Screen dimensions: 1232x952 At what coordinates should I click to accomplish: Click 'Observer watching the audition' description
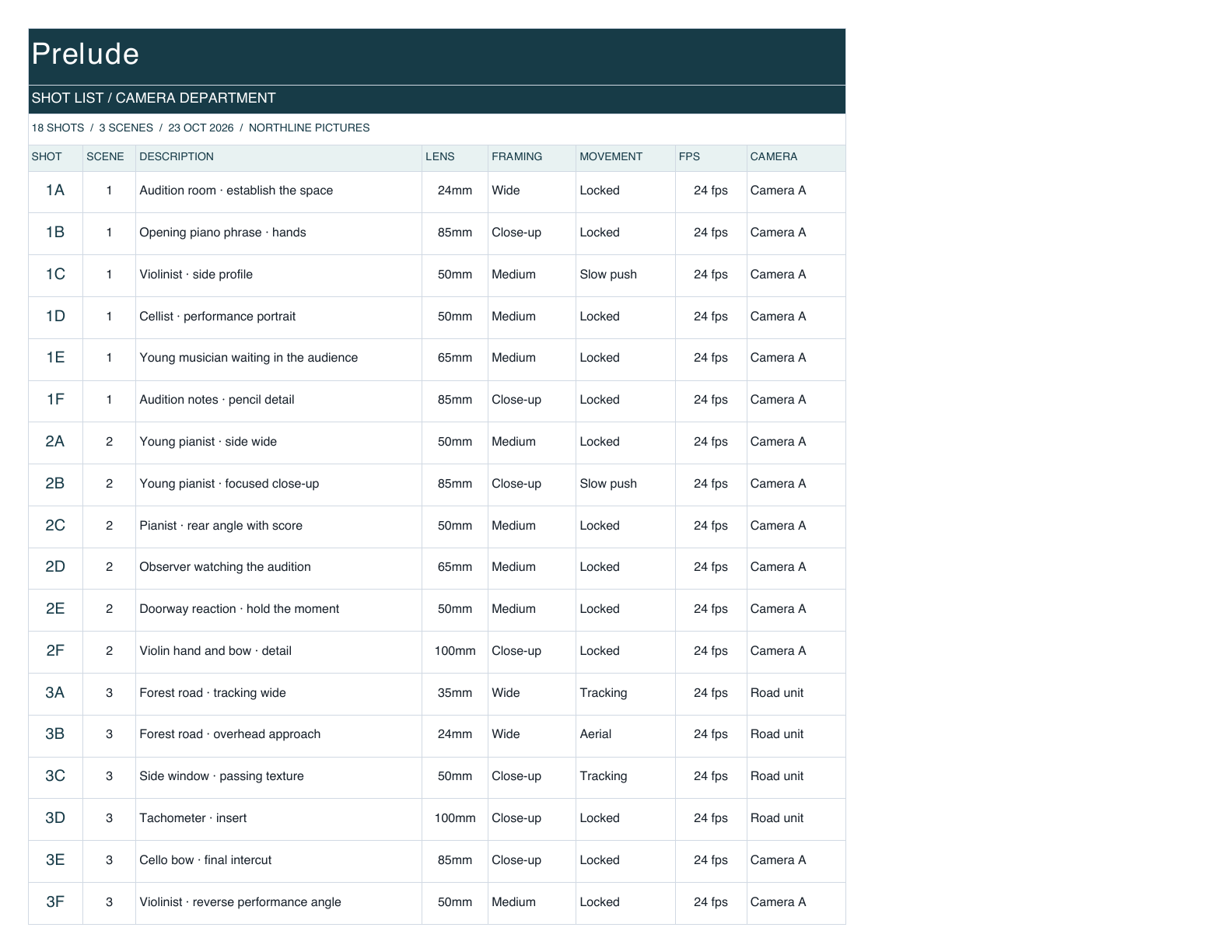(x=225, y=567)
